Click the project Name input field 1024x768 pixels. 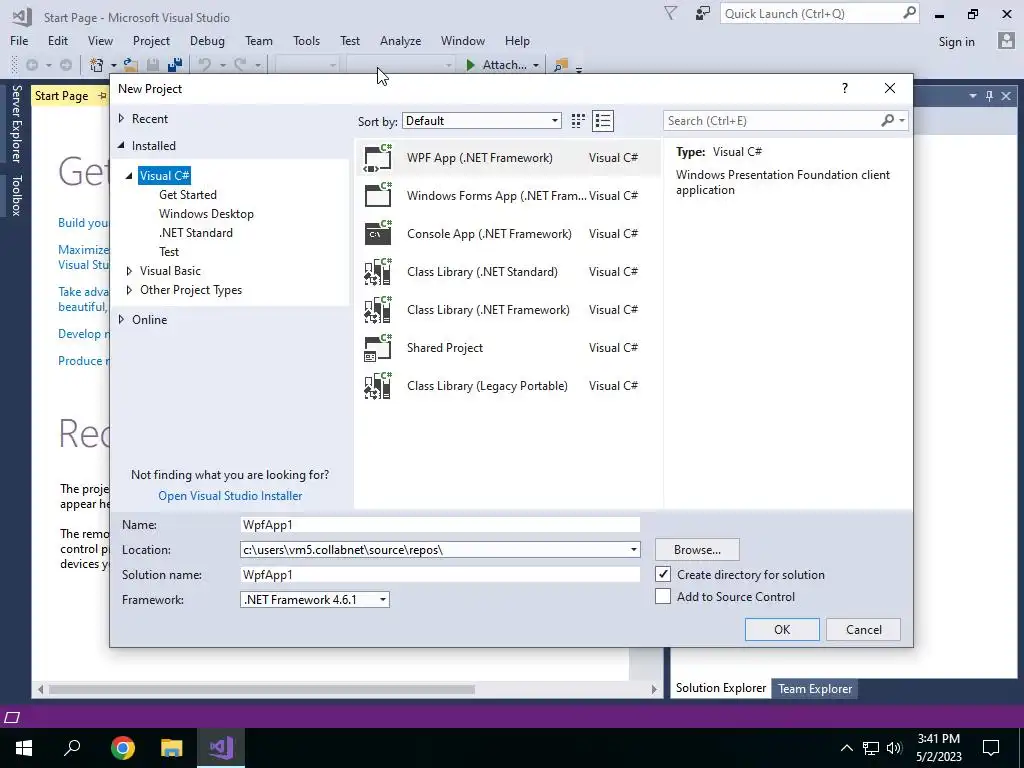pos(440,524)
